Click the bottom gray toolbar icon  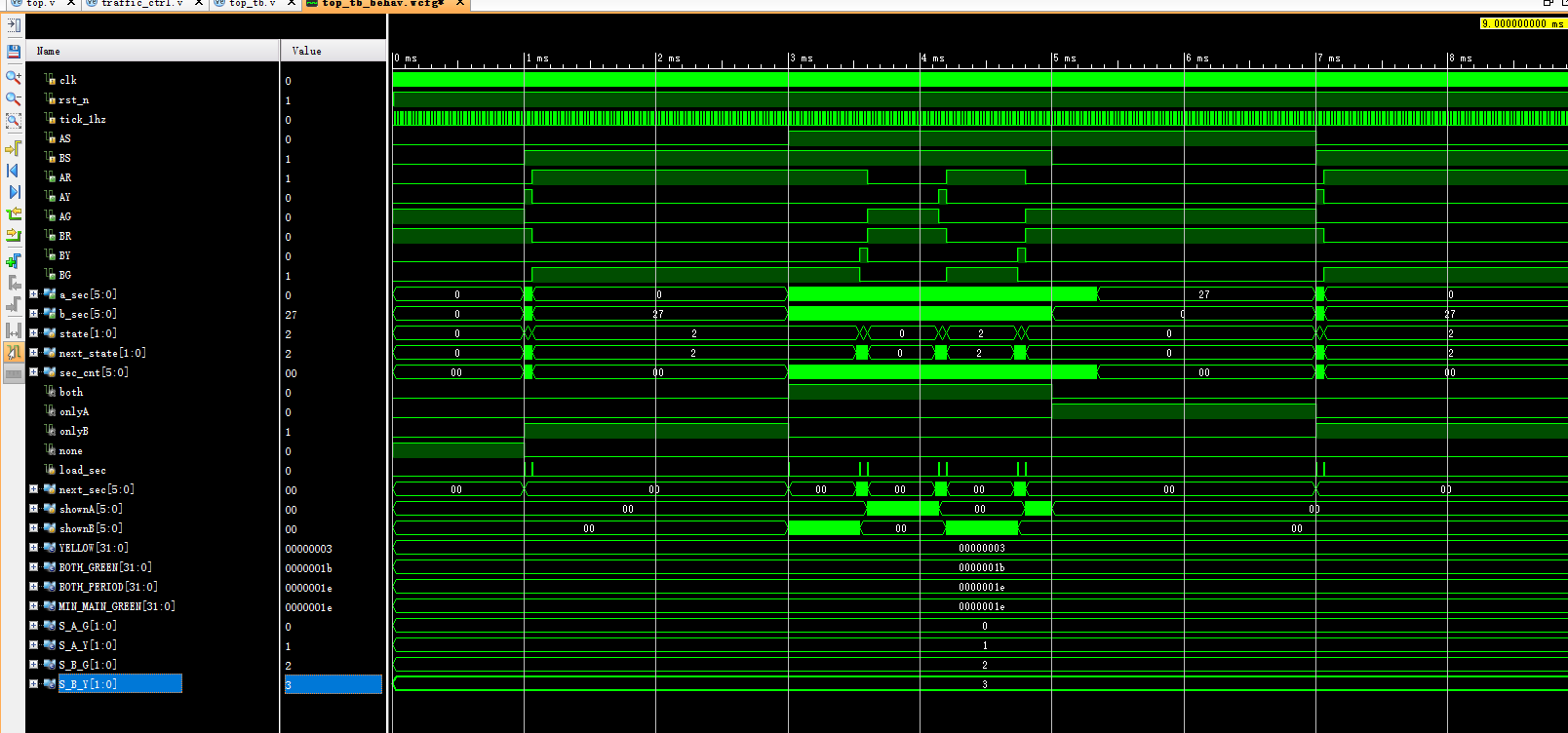pos(14,373)
